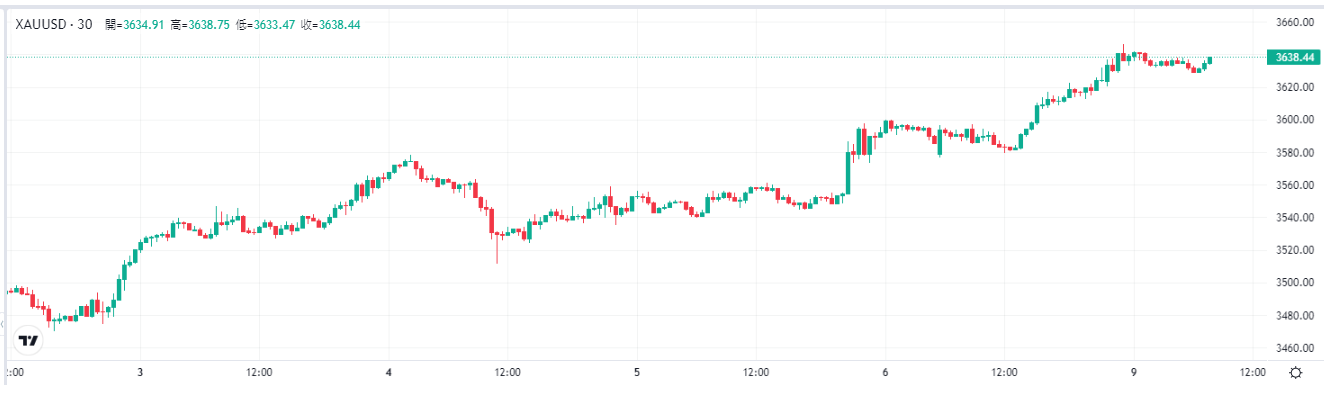This screenshot has width=1324, height=398.
Task: Click the 3460.00 price axis label
Action: [x=1295, y=348]
